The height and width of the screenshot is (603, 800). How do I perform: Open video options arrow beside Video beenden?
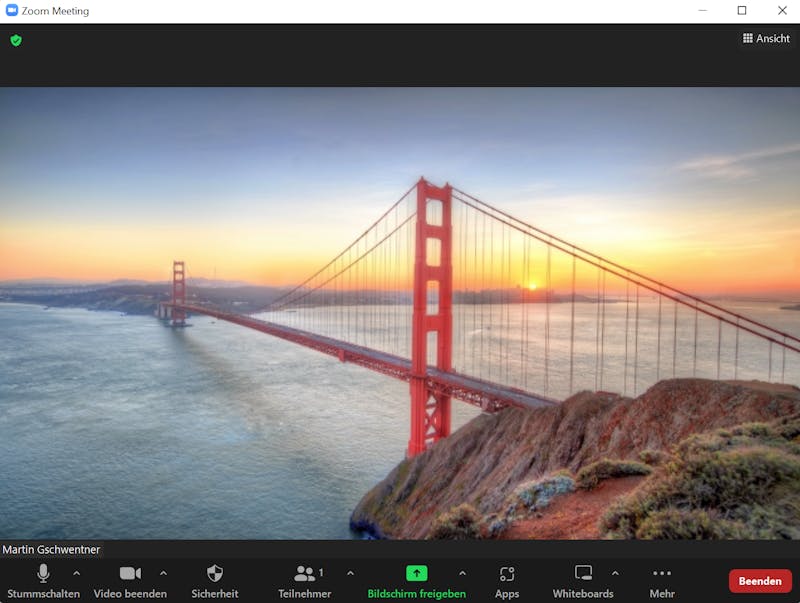(163, 573)
